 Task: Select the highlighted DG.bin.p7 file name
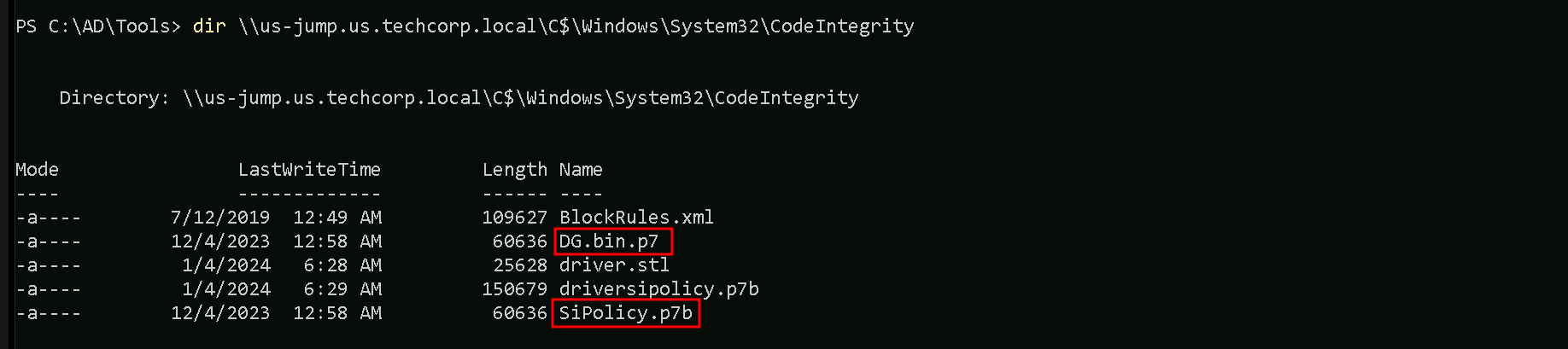click(610, 241)
